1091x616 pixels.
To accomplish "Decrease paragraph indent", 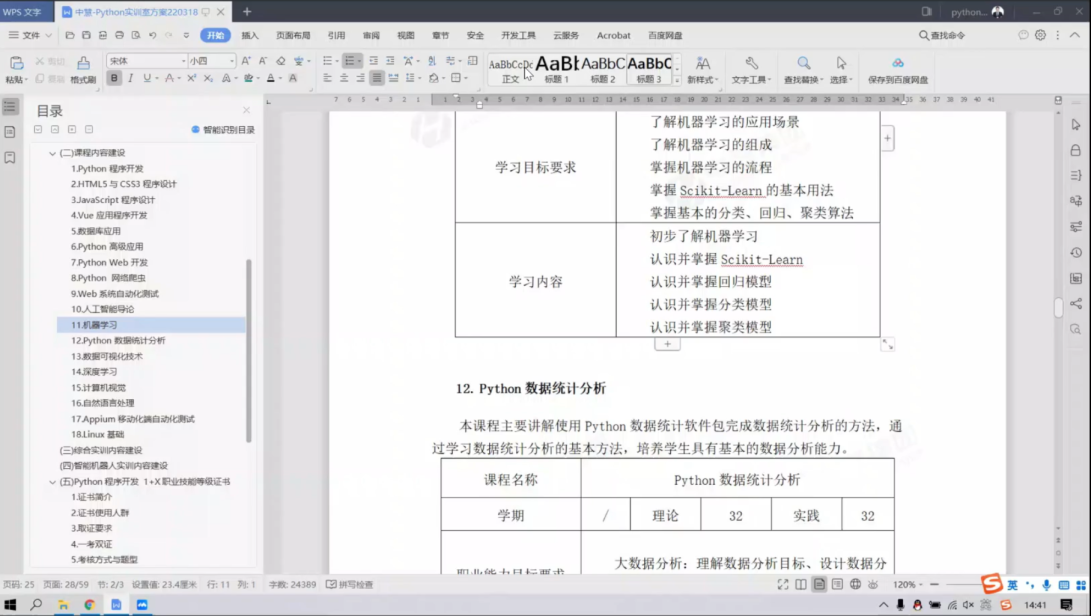I will 374,61.
